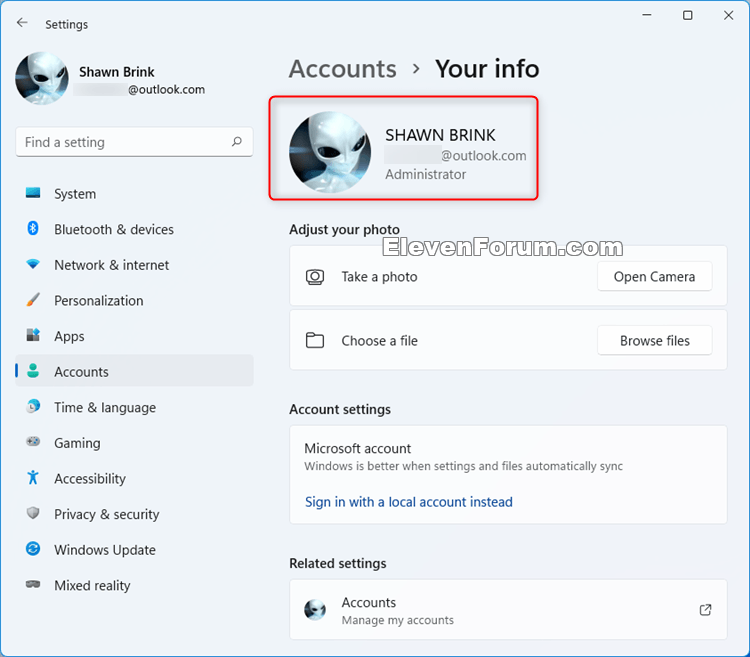
Task: Click the Microsoft account heading text
Action: tap(357, 449)
